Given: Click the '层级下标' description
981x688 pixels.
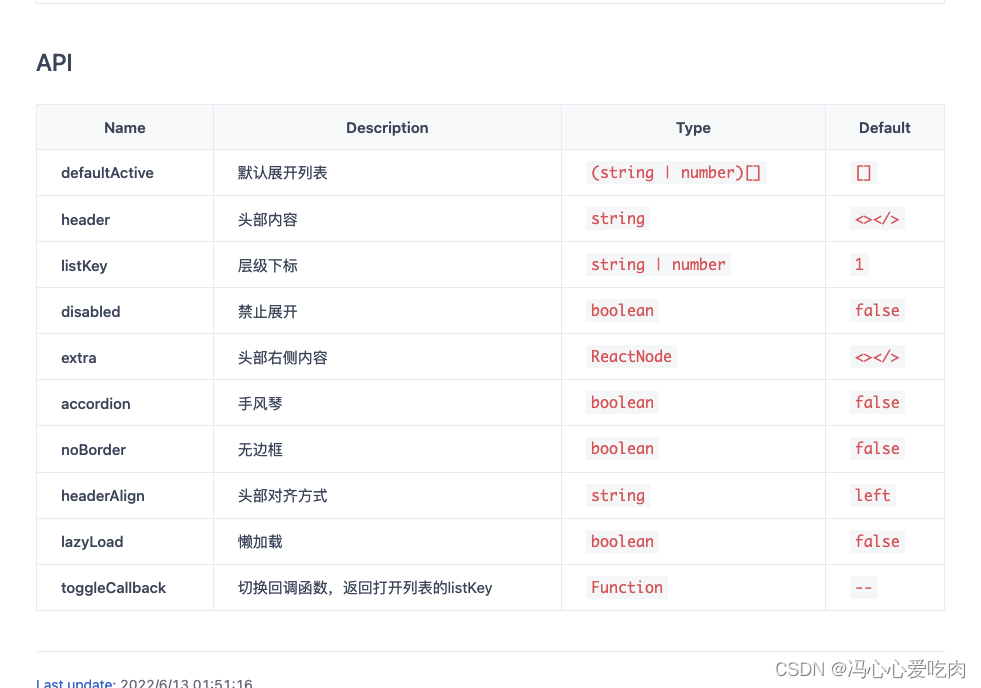Looking at the screenshot, I should [x=268, y=266].
